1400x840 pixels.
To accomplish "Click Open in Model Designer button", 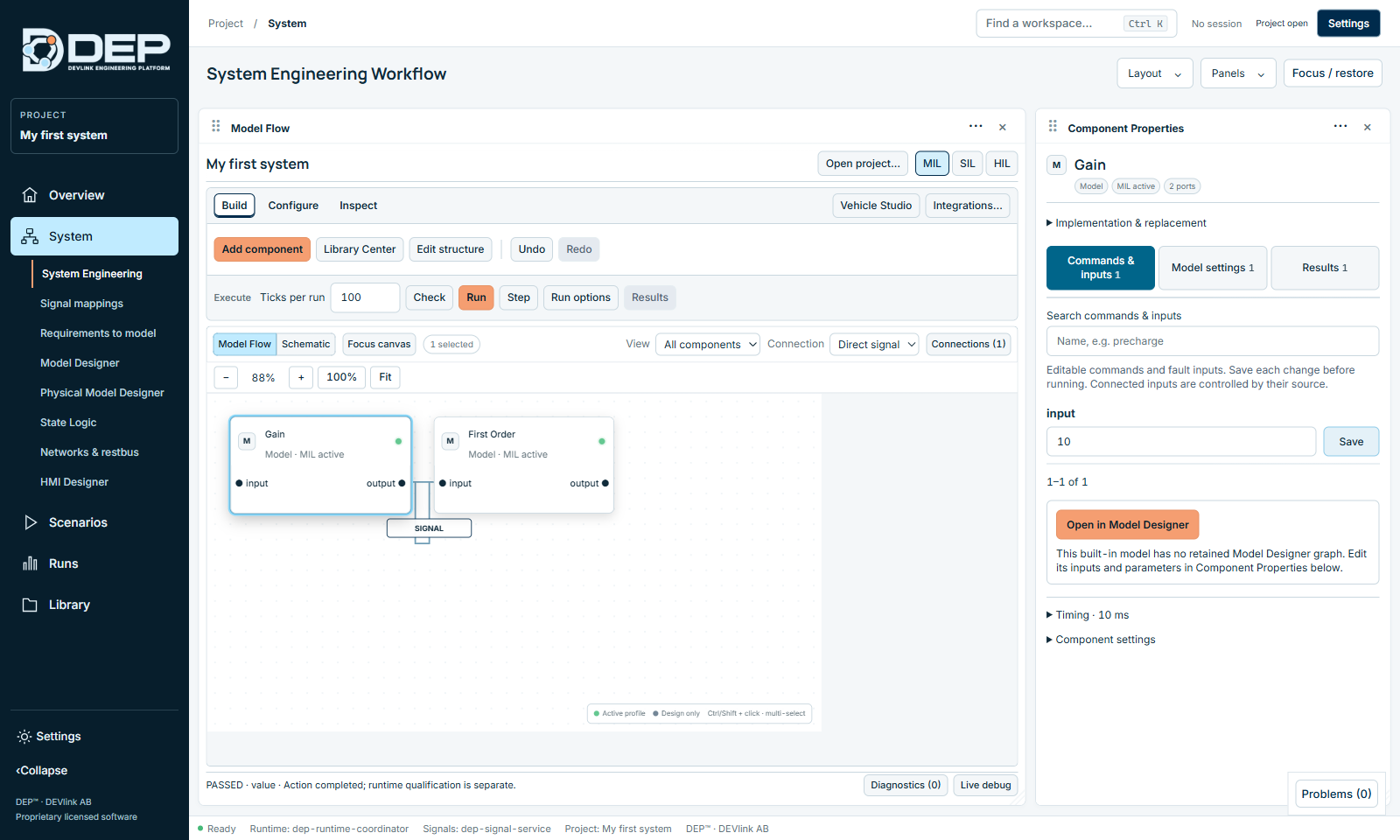I will (1128, 525).
